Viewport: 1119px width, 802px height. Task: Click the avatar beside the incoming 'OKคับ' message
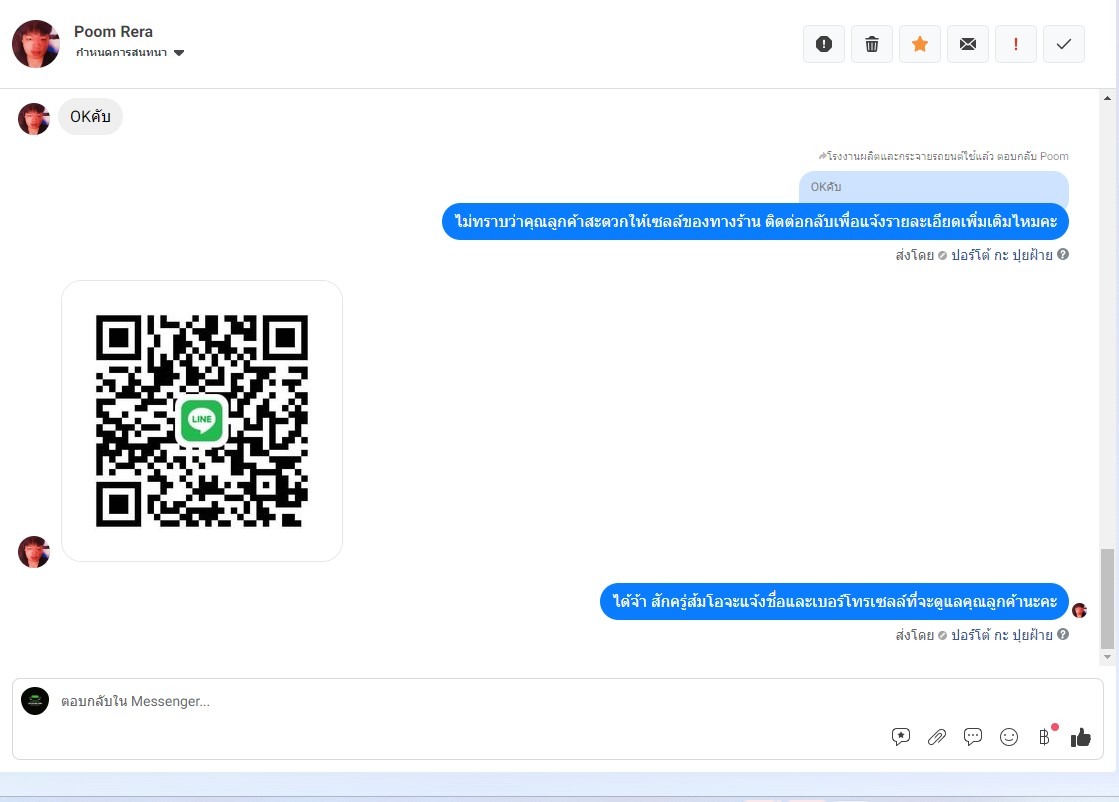click(34, 118)
